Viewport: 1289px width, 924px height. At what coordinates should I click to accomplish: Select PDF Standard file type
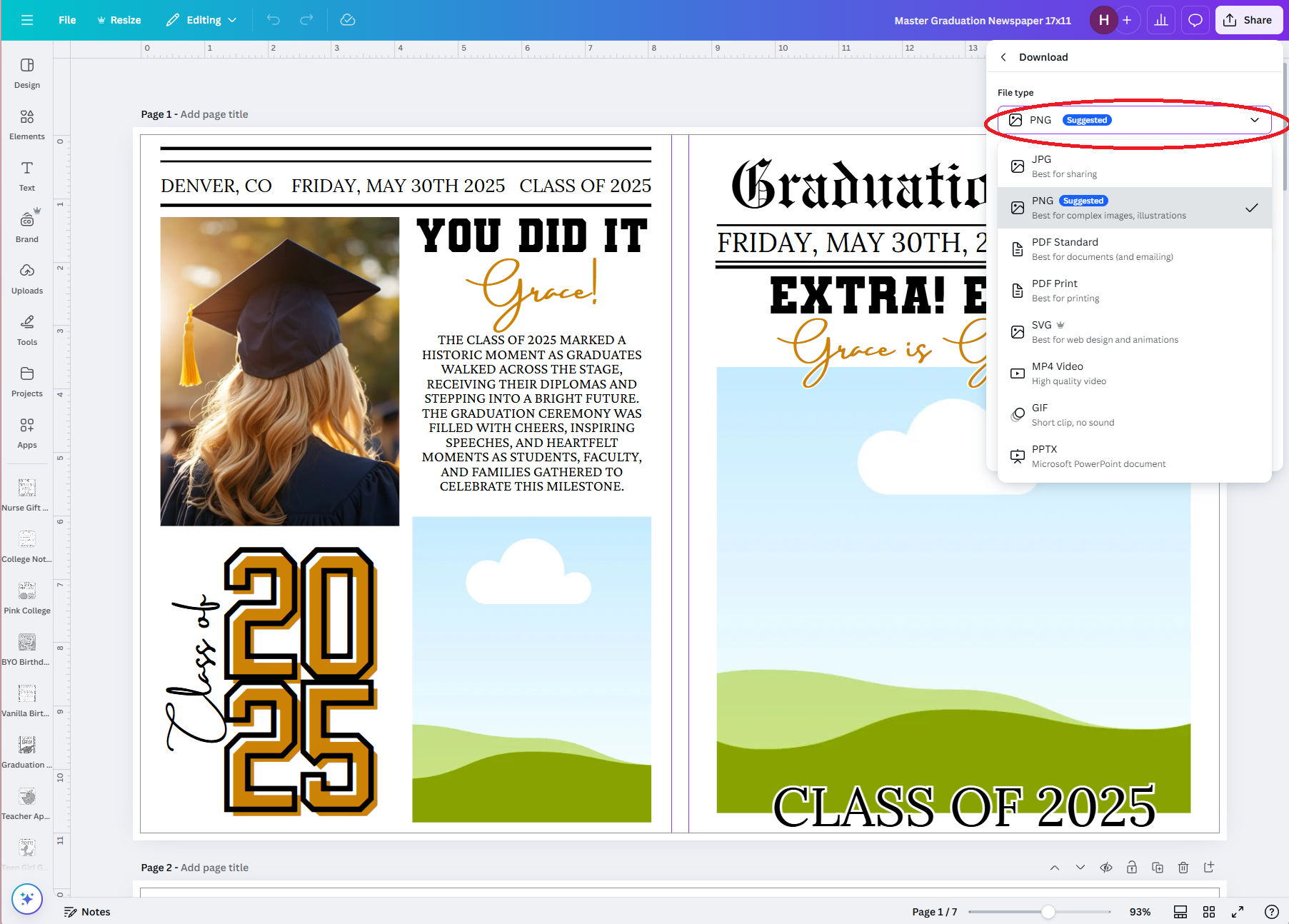coord(1134,249)
